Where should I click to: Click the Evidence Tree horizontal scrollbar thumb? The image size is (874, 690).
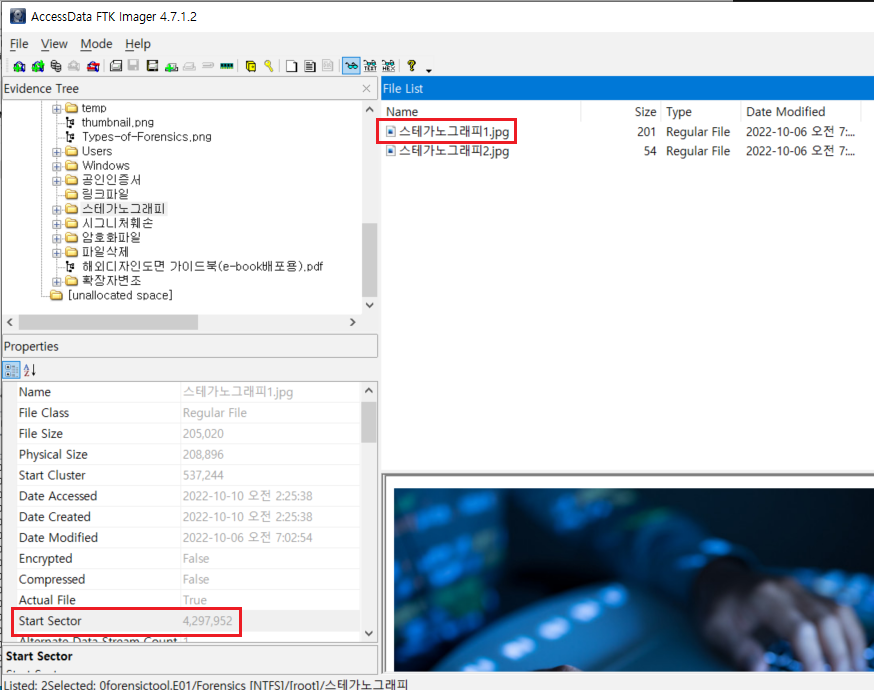tap(108, 322)
